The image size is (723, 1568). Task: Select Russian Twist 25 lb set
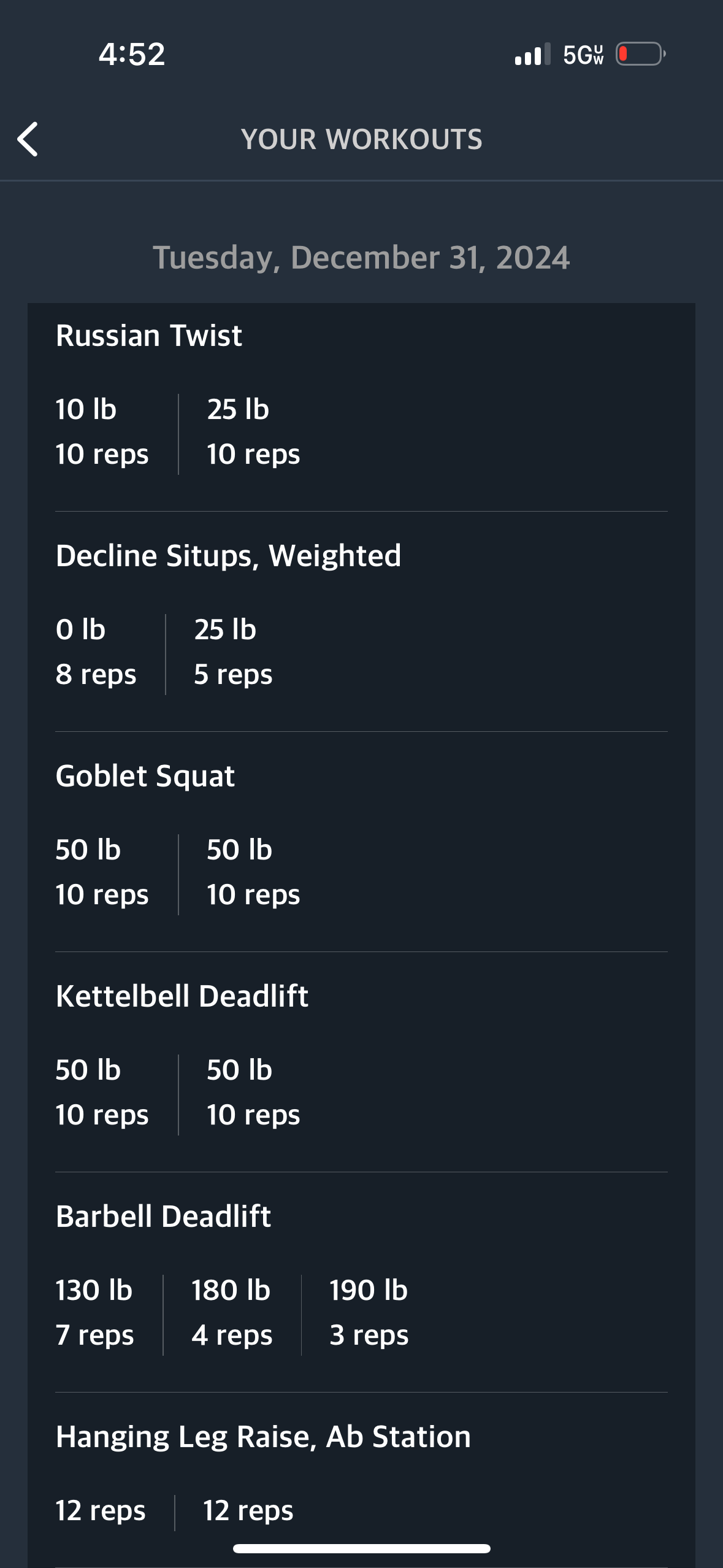coord(253,432)
